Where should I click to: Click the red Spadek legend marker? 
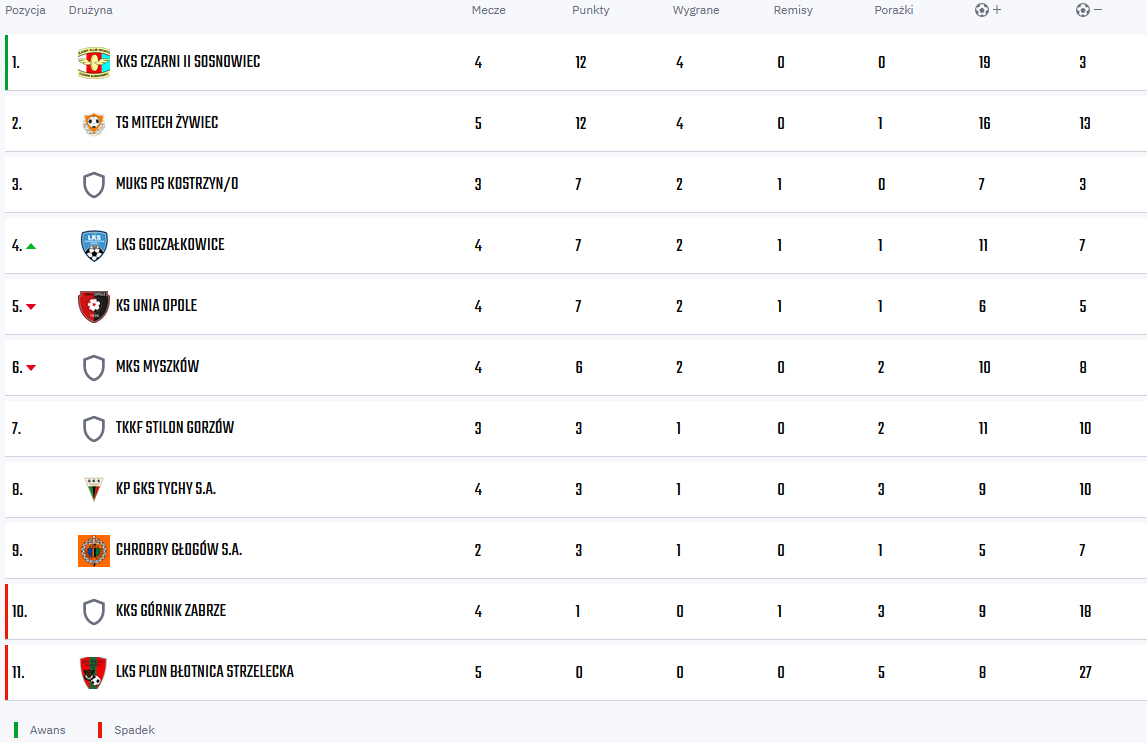coord(100,730)
